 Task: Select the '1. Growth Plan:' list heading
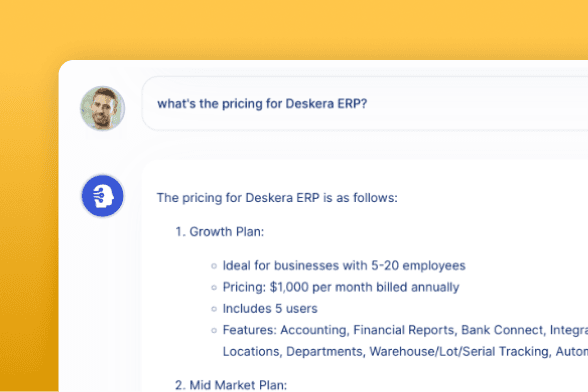220,232
